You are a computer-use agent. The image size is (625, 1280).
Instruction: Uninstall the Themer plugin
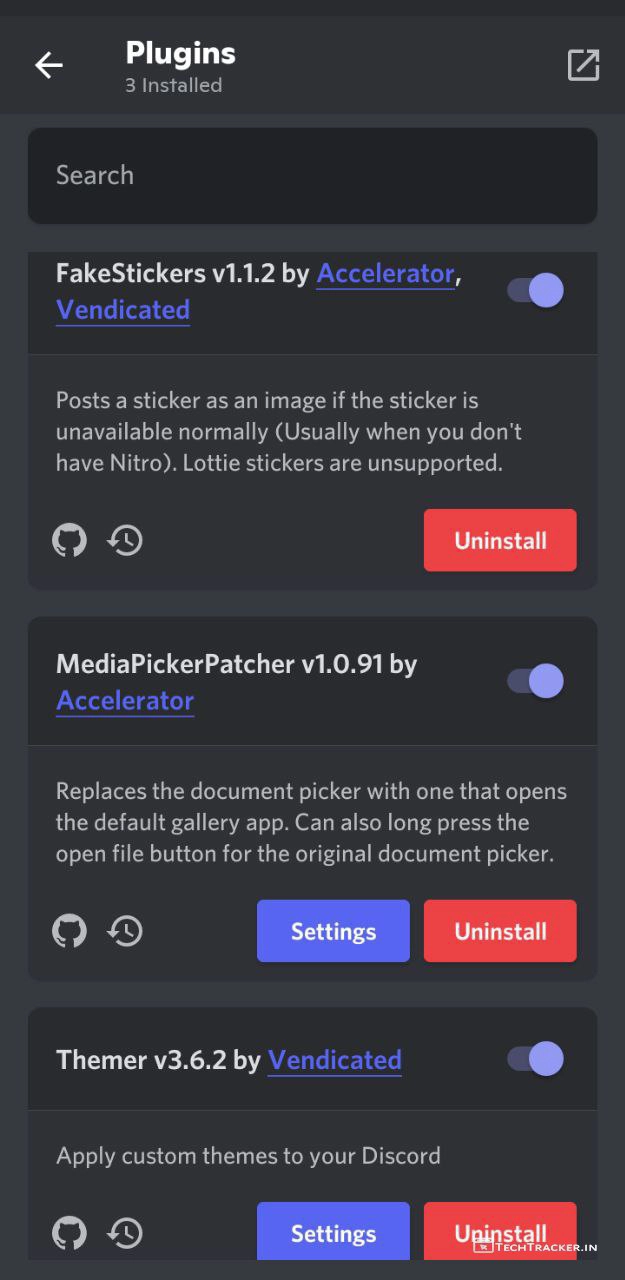500,1231
